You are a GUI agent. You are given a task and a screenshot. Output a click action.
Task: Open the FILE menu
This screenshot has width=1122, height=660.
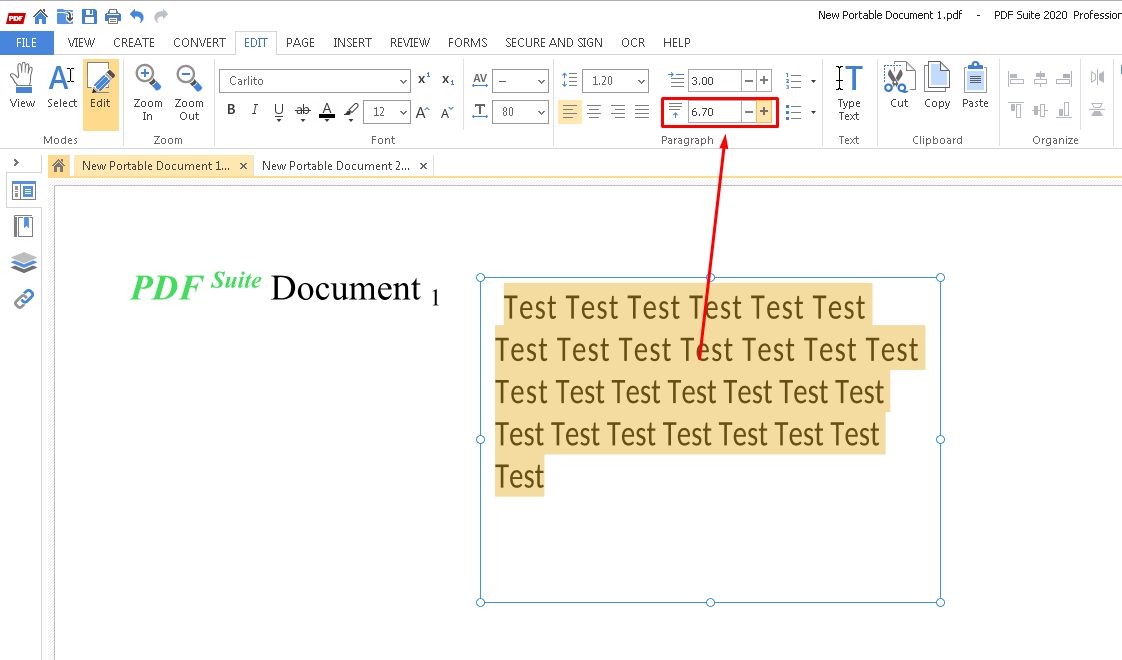(x=26, y=43)
